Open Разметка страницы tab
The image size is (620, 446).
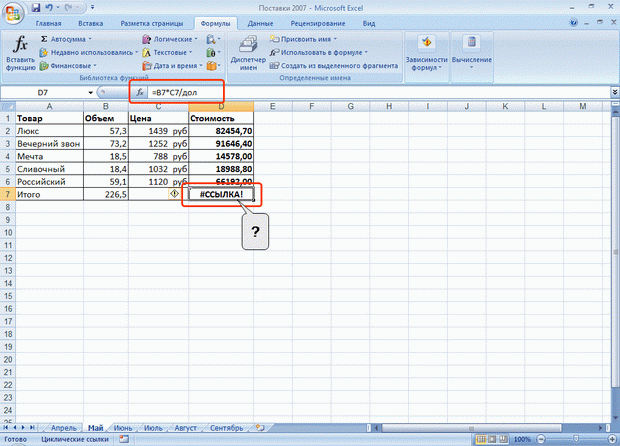pyautogui.click(x=152, y=23)
